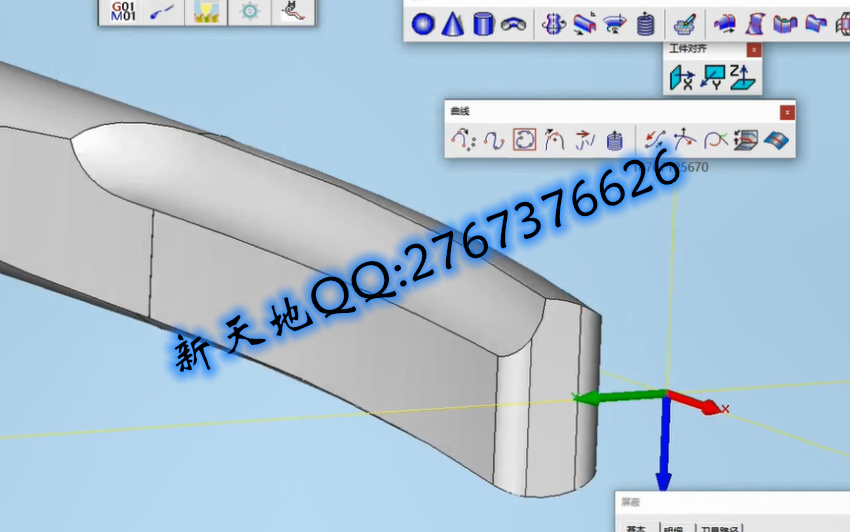Viewport: 850px width, 532px height.
Task: Select the sphere primitive tool
Action: (x=423, y=24)
